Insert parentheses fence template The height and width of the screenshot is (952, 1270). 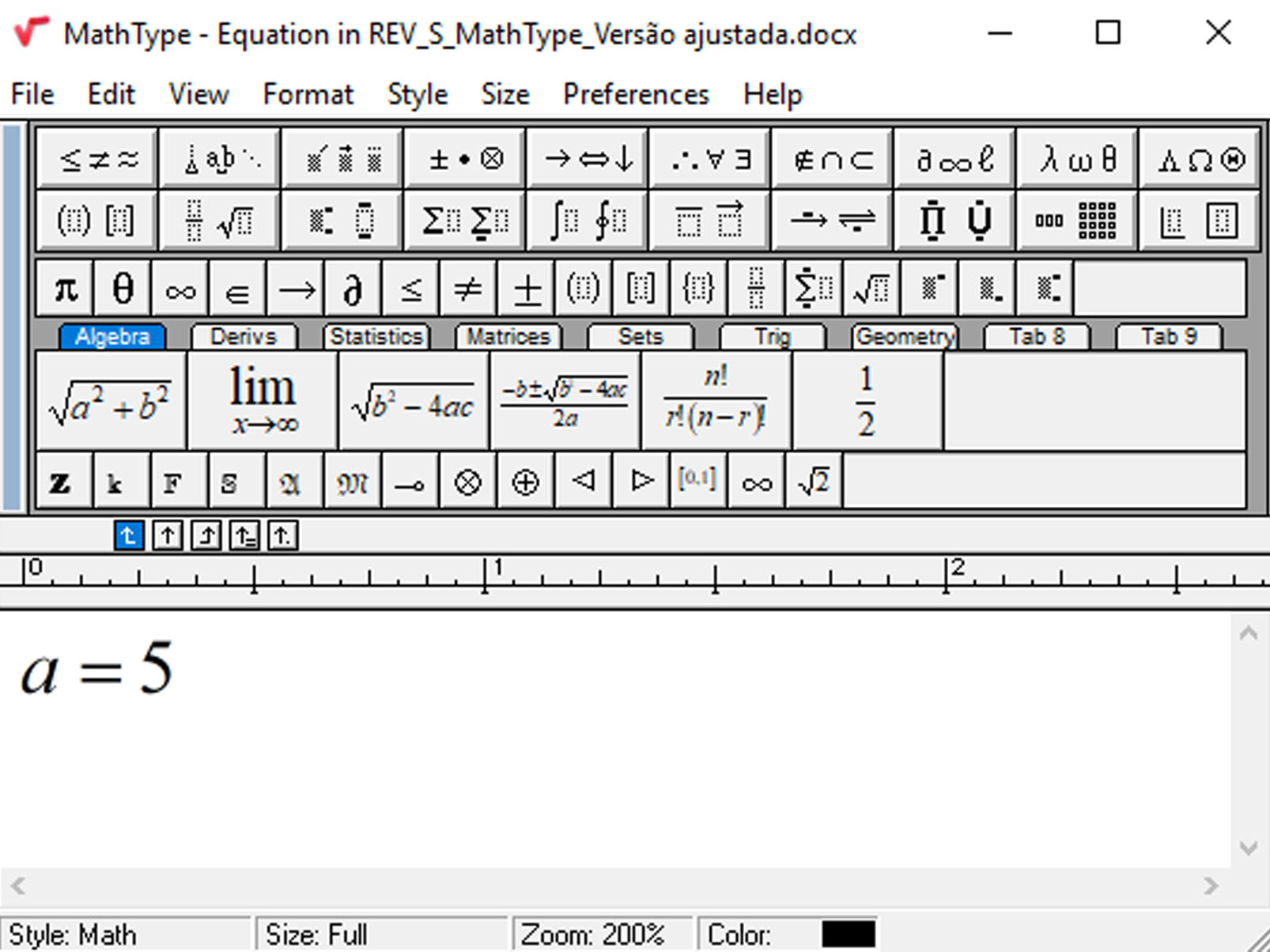pos(584,289)
